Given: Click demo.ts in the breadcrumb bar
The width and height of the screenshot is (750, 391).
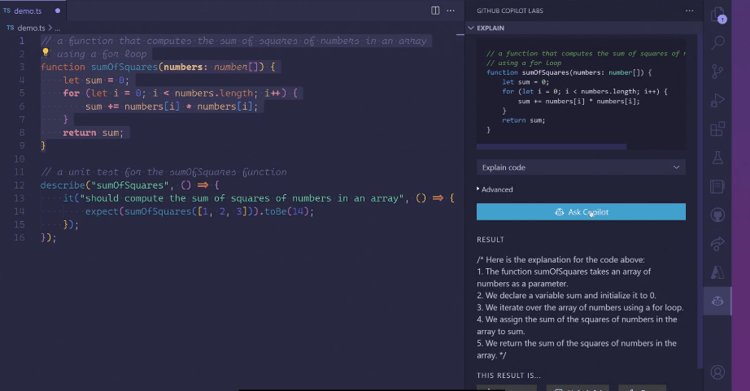Looking at the screenshot, I should point(31,28).
